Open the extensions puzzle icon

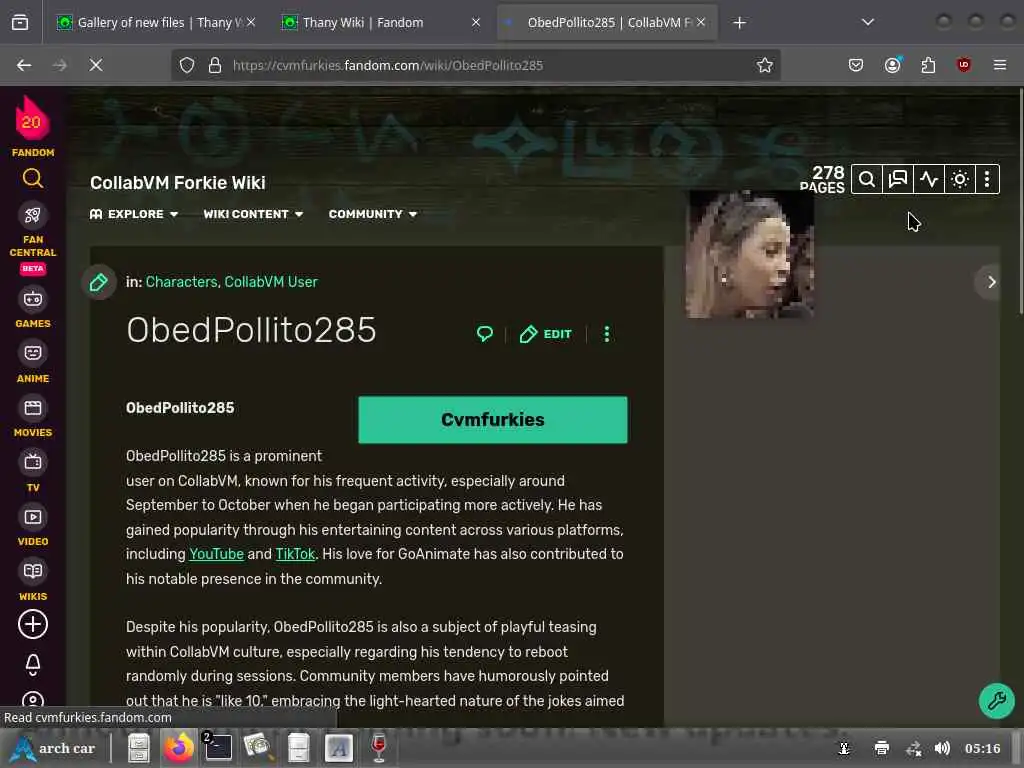click(928, 65)
